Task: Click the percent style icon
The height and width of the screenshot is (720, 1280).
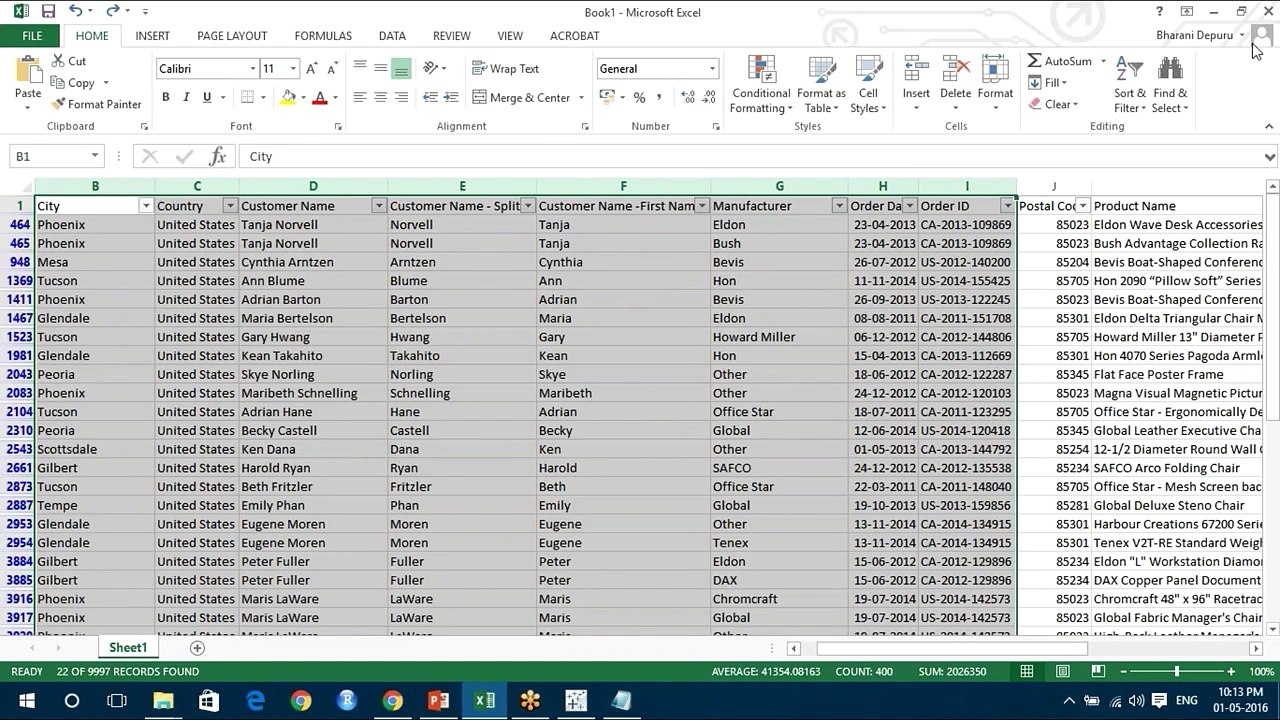Action: (x=639, y=97)
